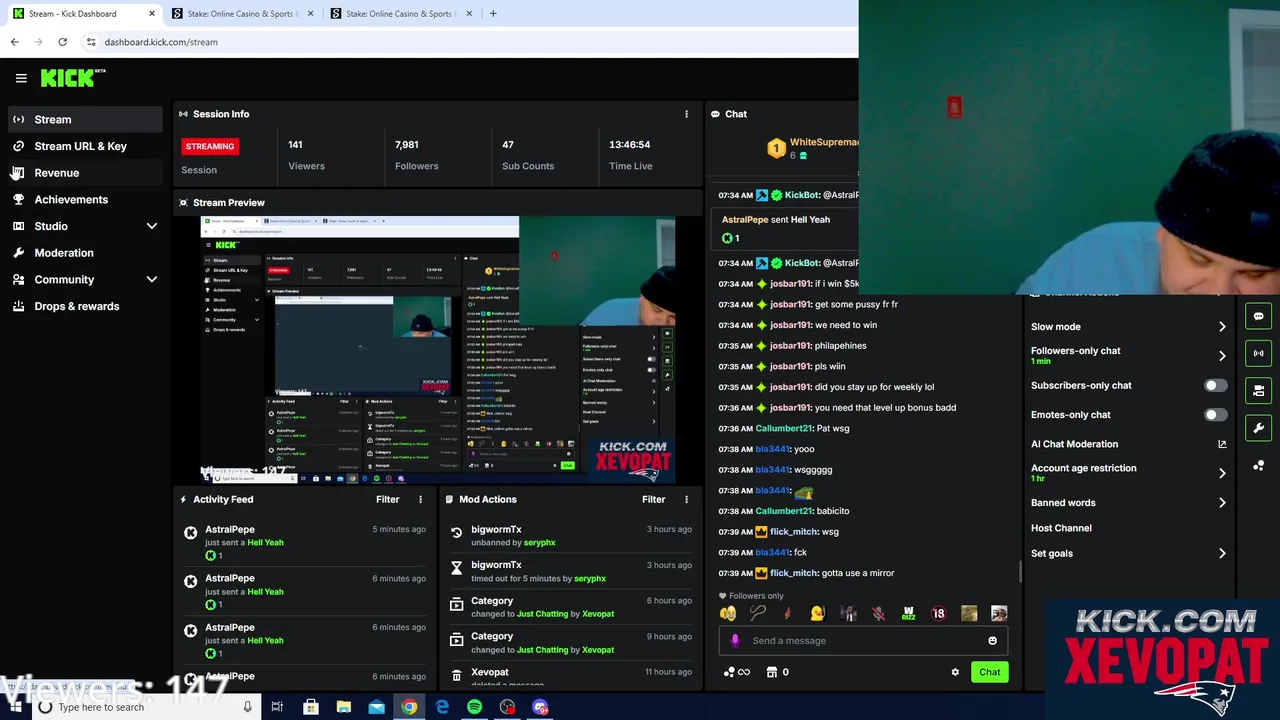Click Callumbert21 username saying Pat wsg
1280x720 pixels.
(x=784, y=429)
